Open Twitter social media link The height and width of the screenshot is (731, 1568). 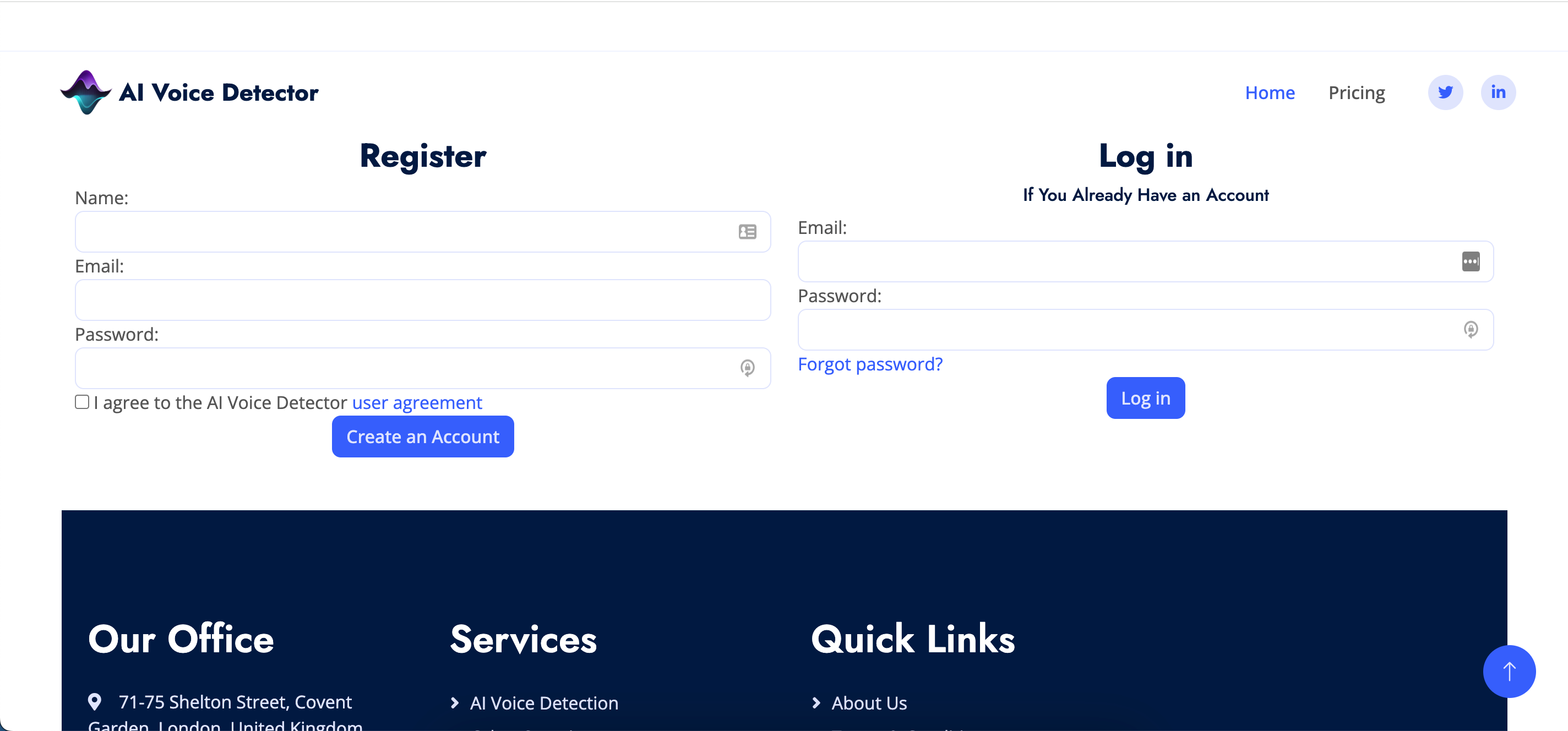pyautogui.click(x=1446, y=92)
